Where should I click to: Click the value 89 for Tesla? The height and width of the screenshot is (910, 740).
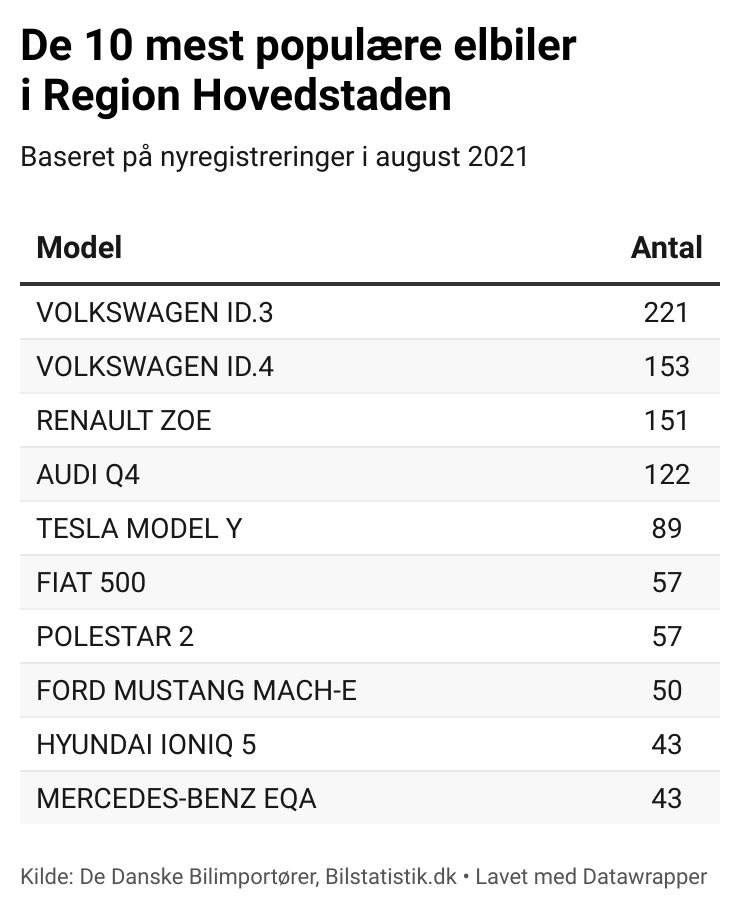666,528
